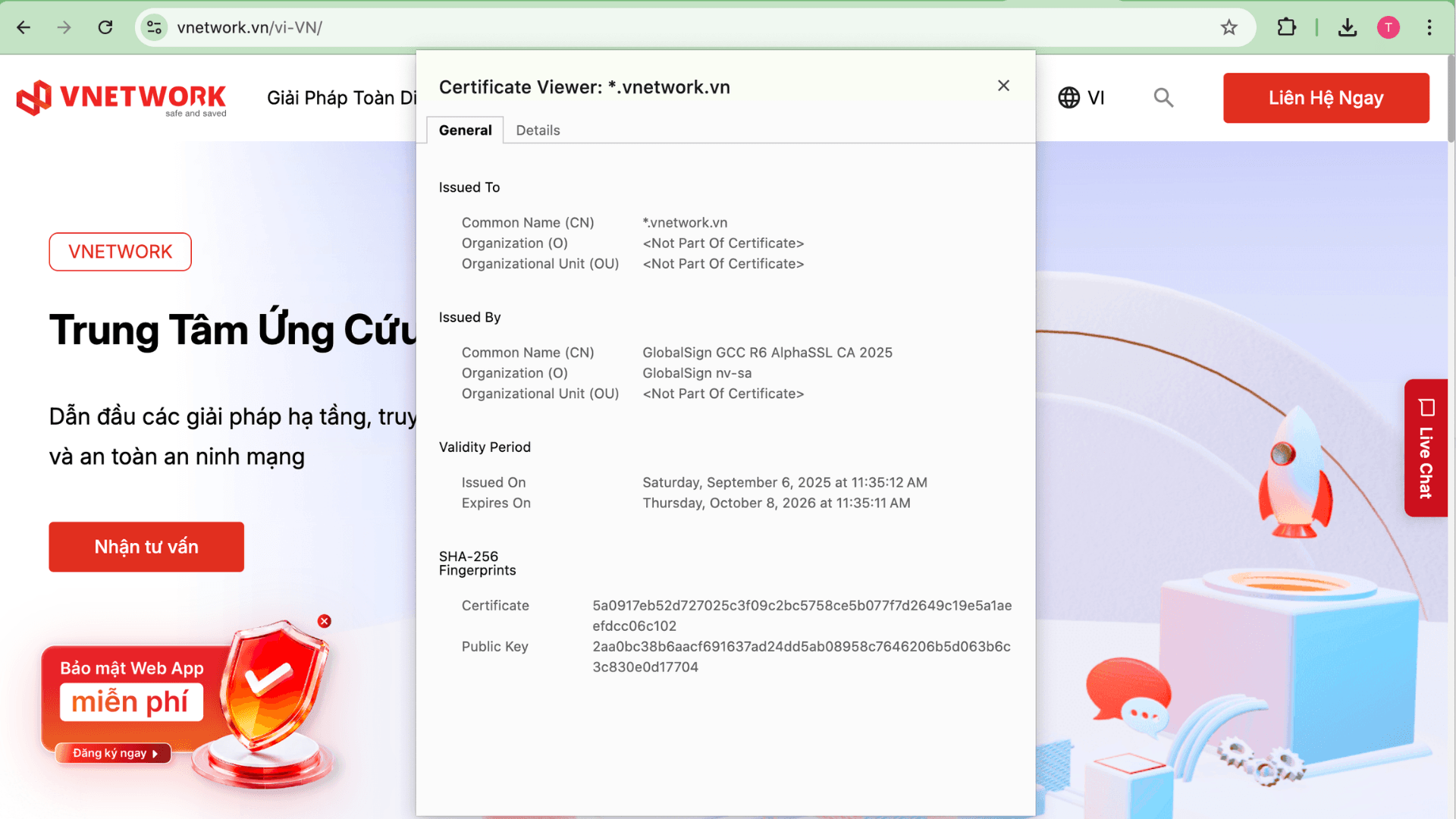Reload the vnetwork.vn page
1456x819 pixels.
105,28
